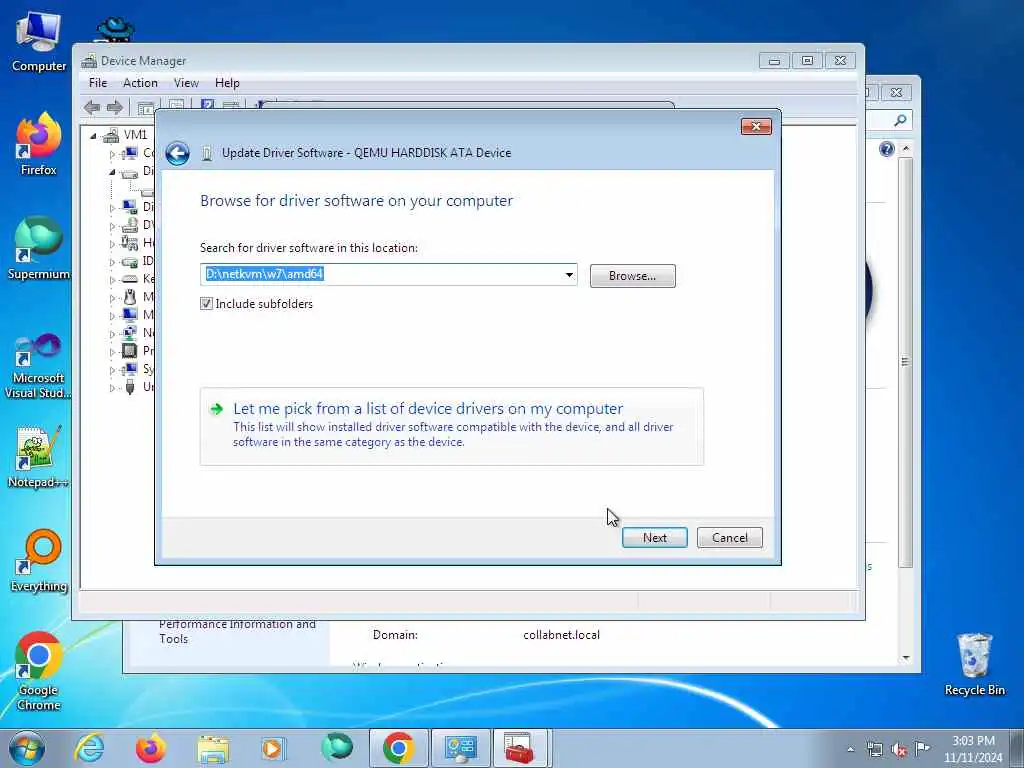The height and width of the screenshot is (768, 1024).
Task: Launch Windows Media Player from taskbar
Action: (273, 748)
